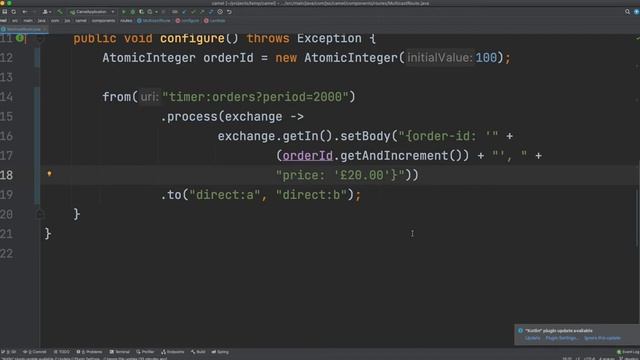Click the MulticastRoute breadcrumb
Screen dimensions: 640x360
[154, 20]
